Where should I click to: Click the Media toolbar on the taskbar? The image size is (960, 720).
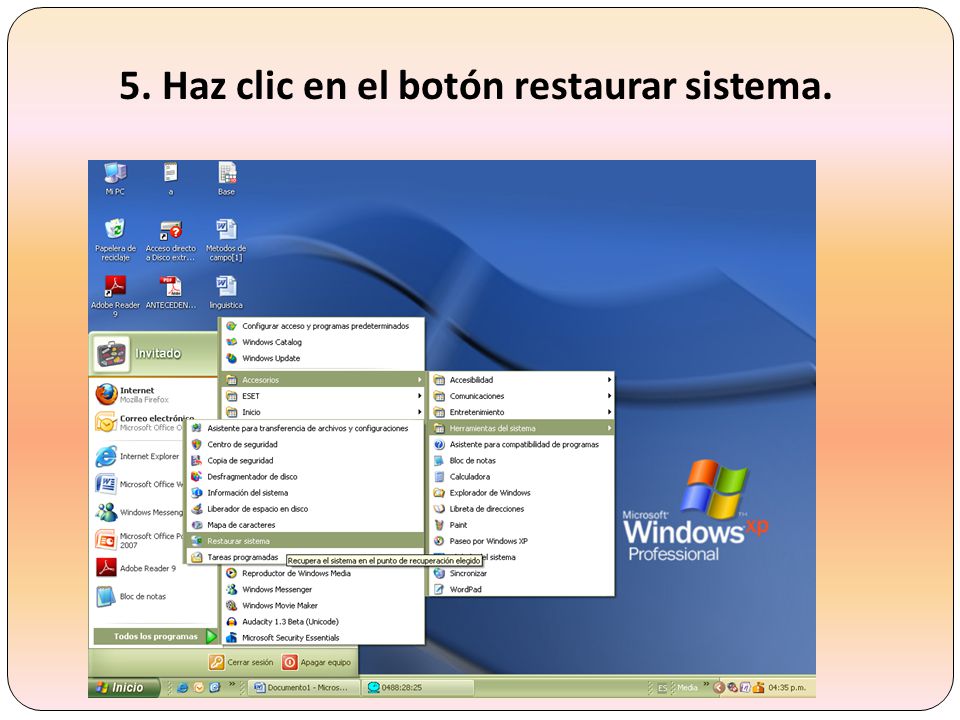[688, 688]
